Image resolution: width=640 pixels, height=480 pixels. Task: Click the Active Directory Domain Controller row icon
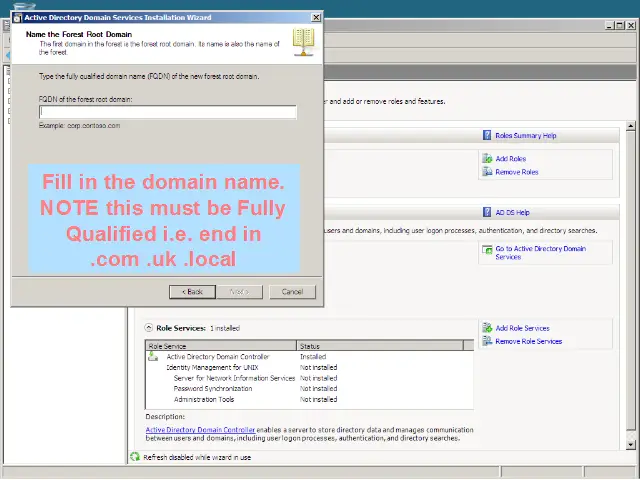click(x=153, y=356)
